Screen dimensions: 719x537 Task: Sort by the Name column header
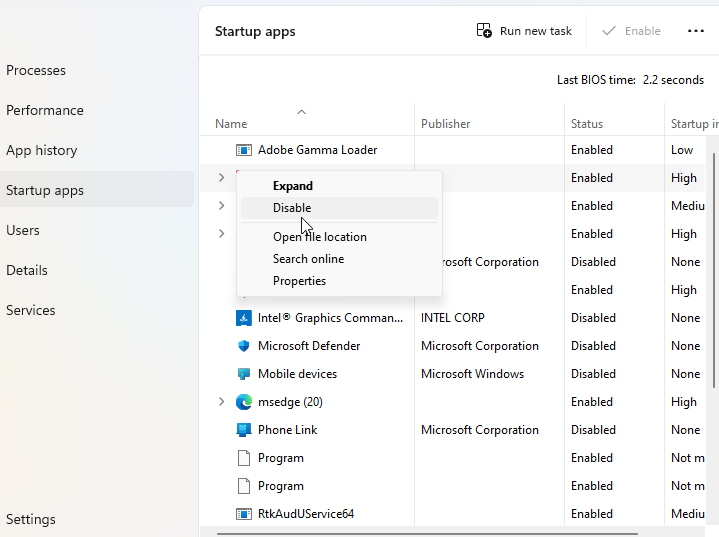[x=231, y=124]
